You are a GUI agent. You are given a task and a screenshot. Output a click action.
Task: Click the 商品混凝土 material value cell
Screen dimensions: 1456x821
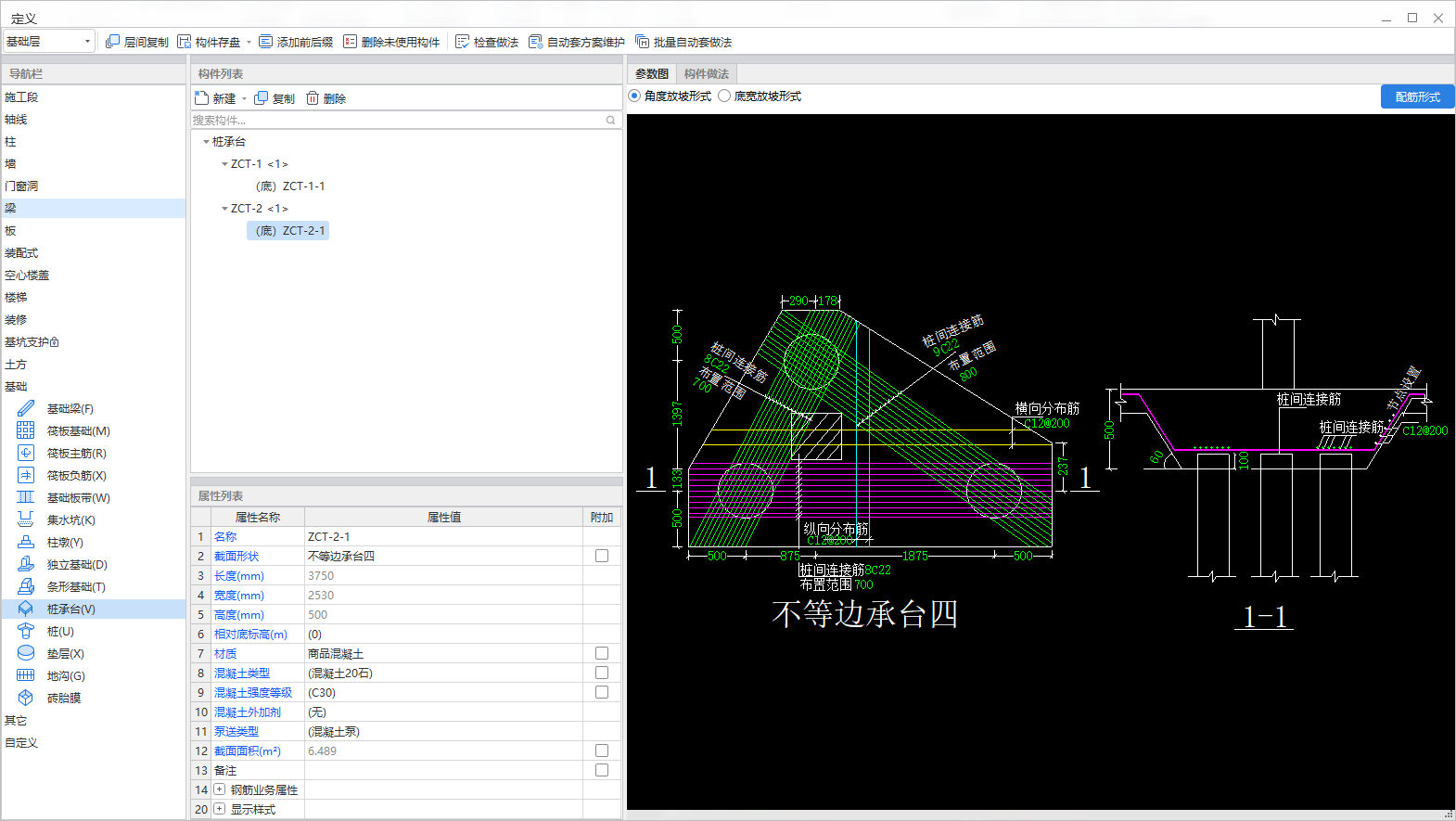[443, 653]
